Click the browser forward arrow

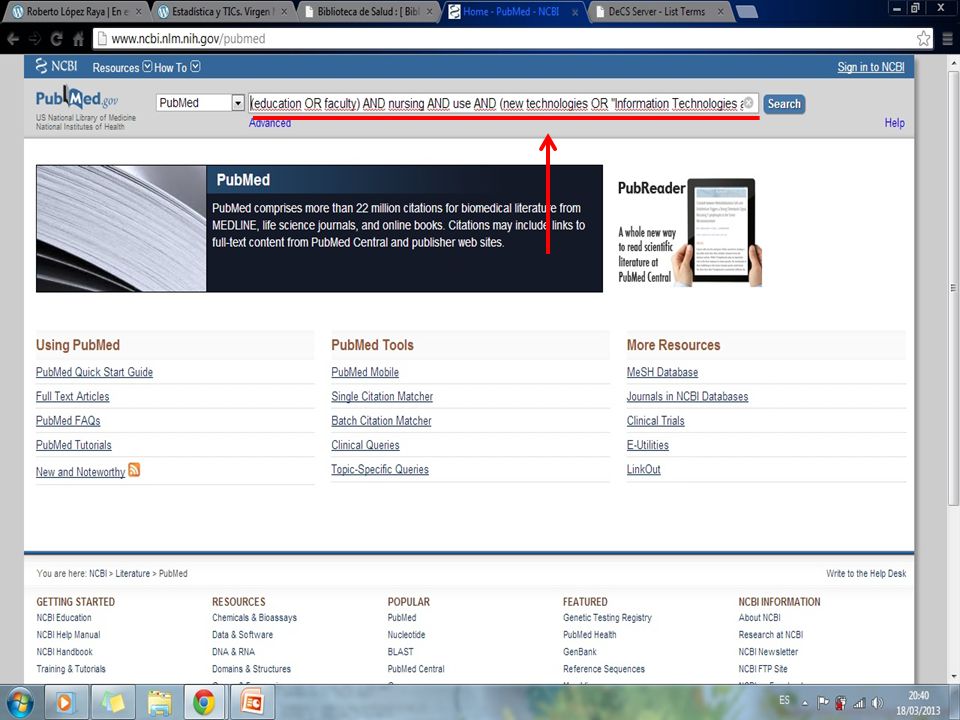tap(34, 39)
